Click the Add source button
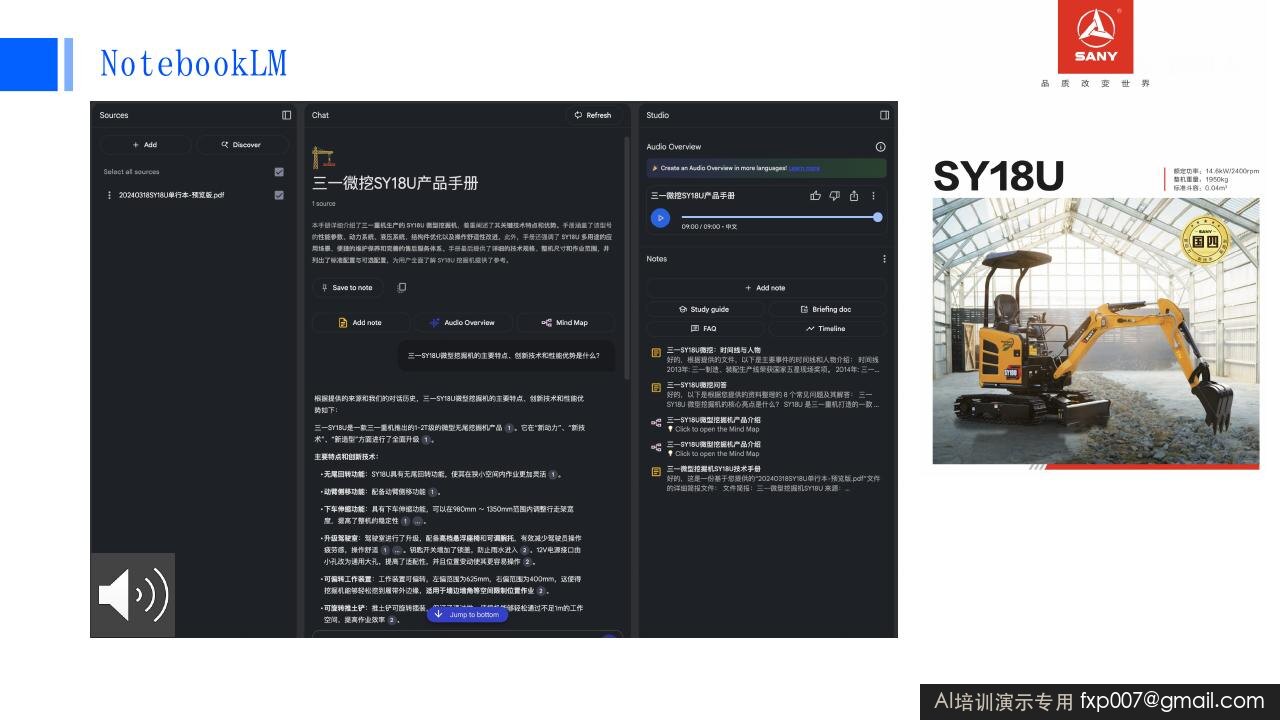This screenshot has height=720, width=1280. click(x=145, y=145)
